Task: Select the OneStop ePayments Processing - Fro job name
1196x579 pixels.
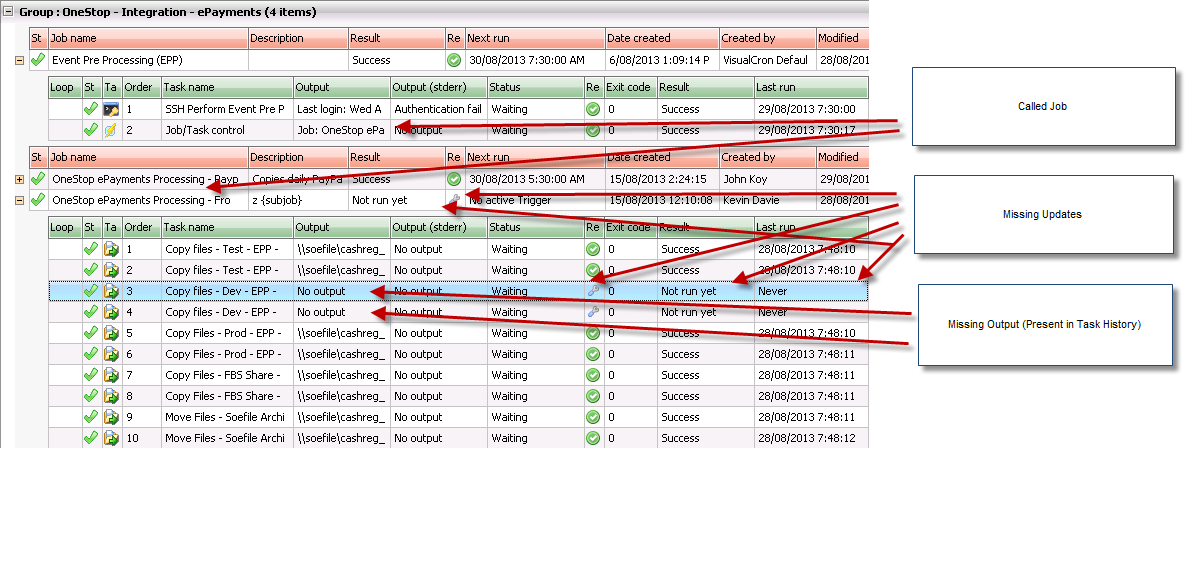Action: click(141, 200)
